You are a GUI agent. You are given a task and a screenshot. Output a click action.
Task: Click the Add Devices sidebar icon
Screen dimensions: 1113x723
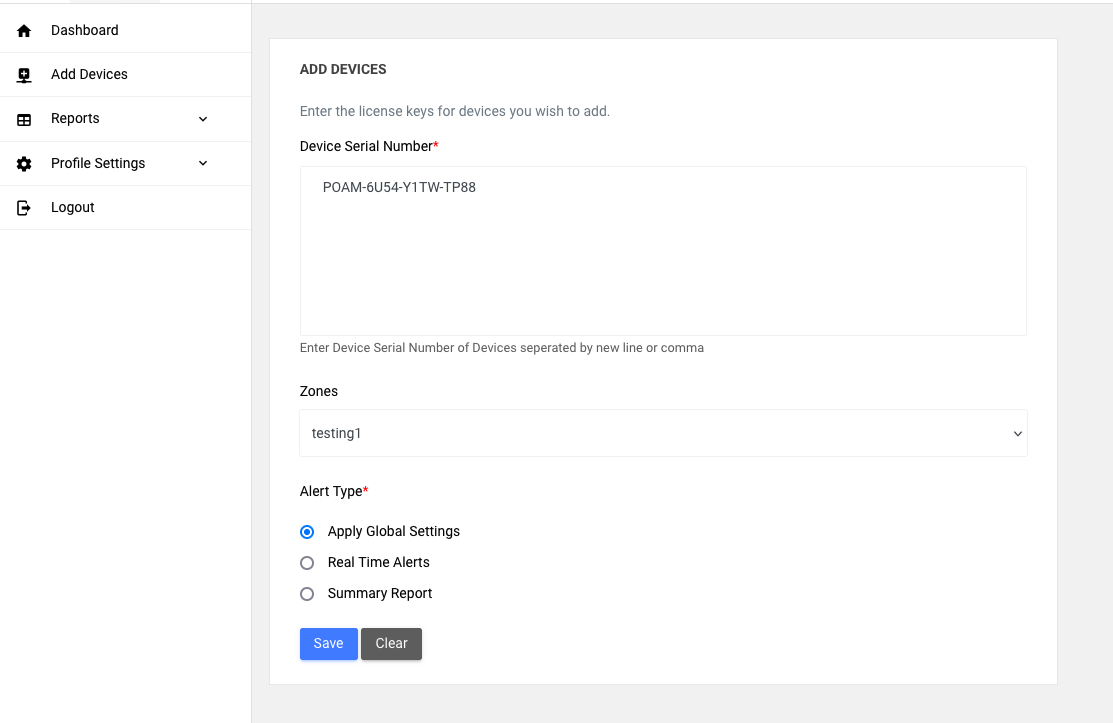point(25,75)
